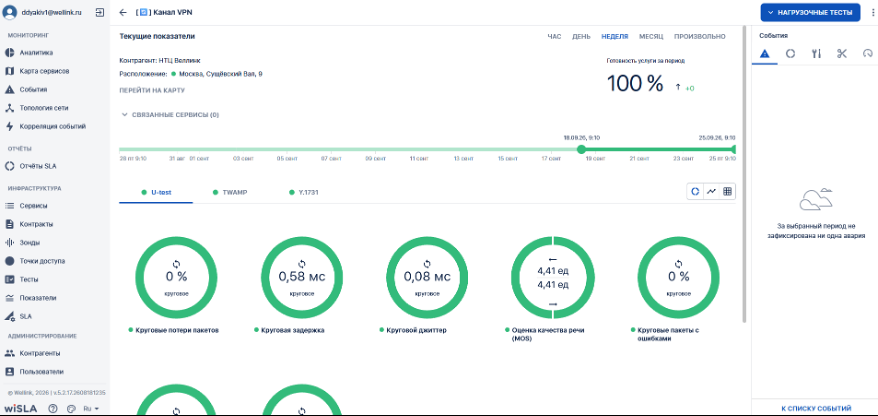The width and height of the screenshot is (878, 416).
Task: Select the ЧАС period
Action: [554, 36]
